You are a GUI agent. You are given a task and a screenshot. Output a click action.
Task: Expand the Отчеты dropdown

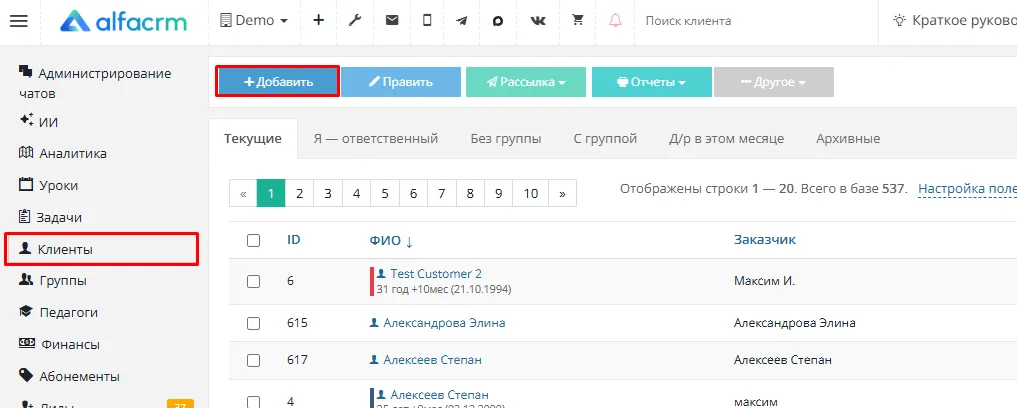pyautogui.click(x=652, y=82)
